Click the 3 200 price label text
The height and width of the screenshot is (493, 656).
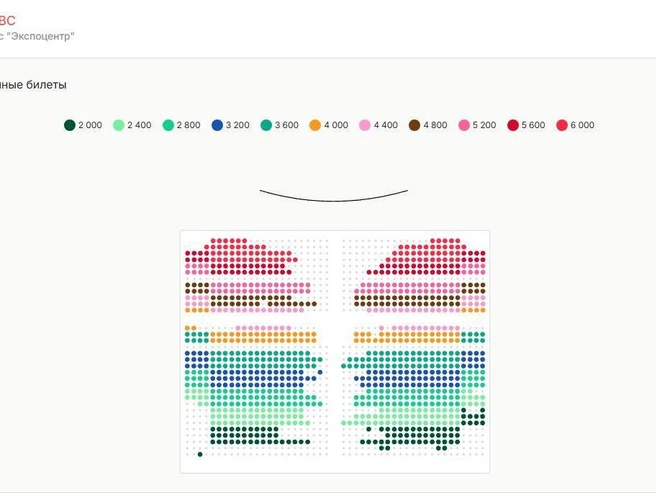click(238, 125)
